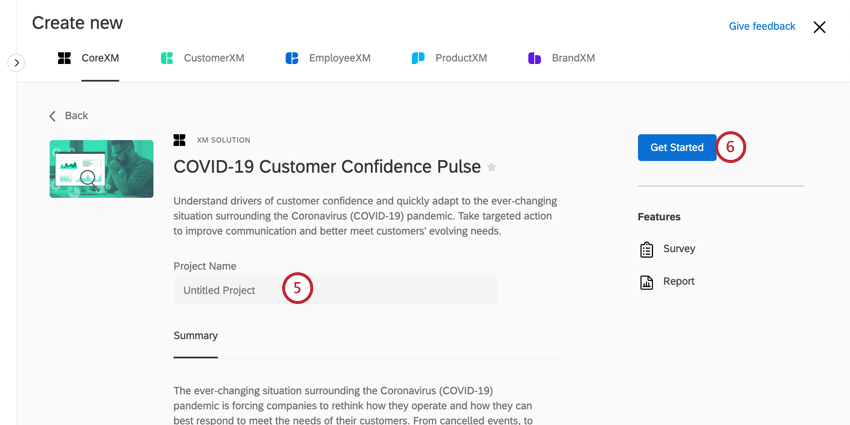Click the Survey feature icon
The image size is (850, 425).
647,249
